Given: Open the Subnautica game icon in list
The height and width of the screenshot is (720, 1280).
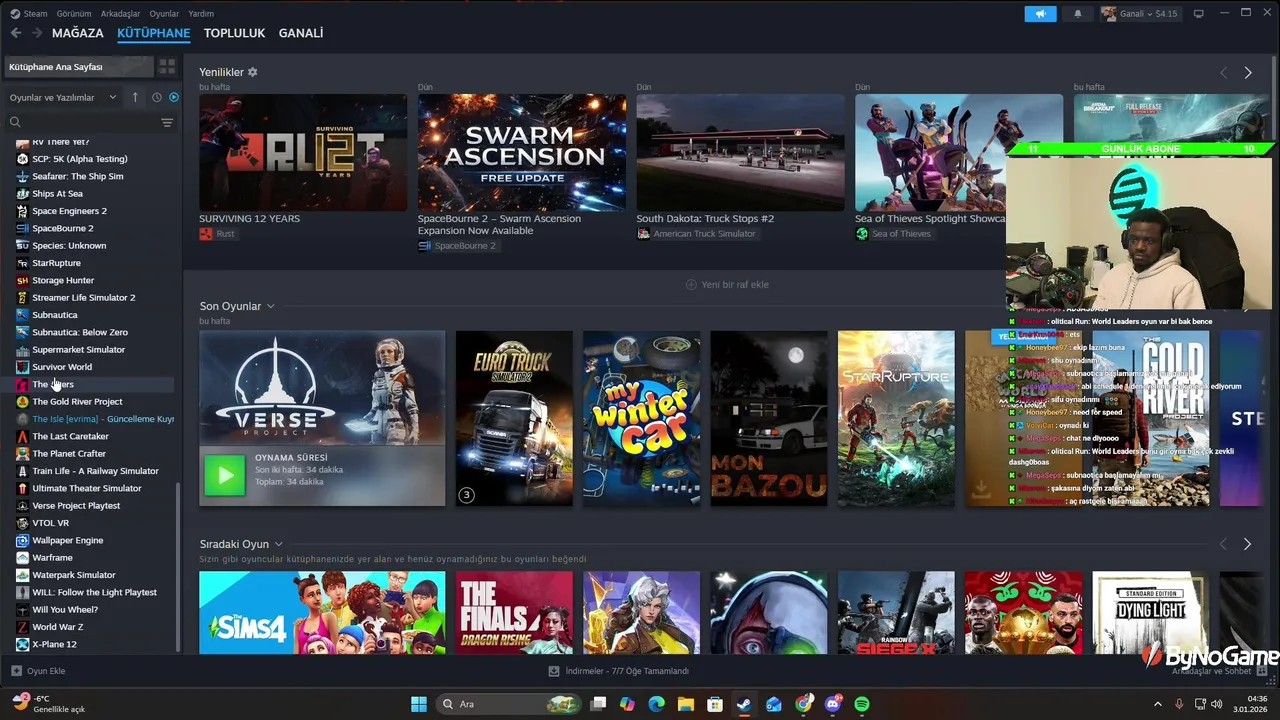Looking at the screenshot, I should coord(22,315).
